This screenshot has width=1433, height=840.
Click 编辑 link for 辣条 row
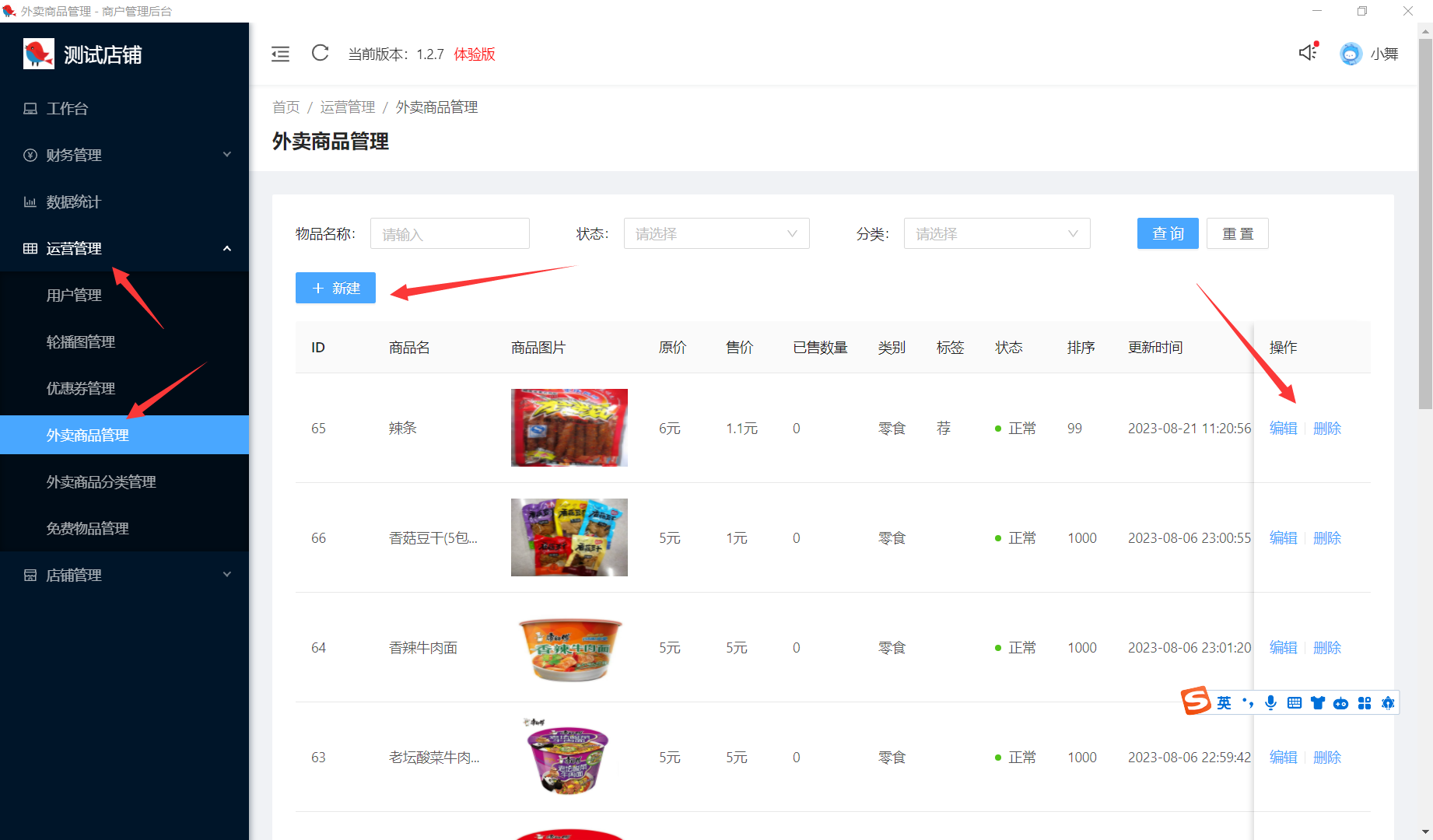pyautogui.click(x=1283, y=428)
